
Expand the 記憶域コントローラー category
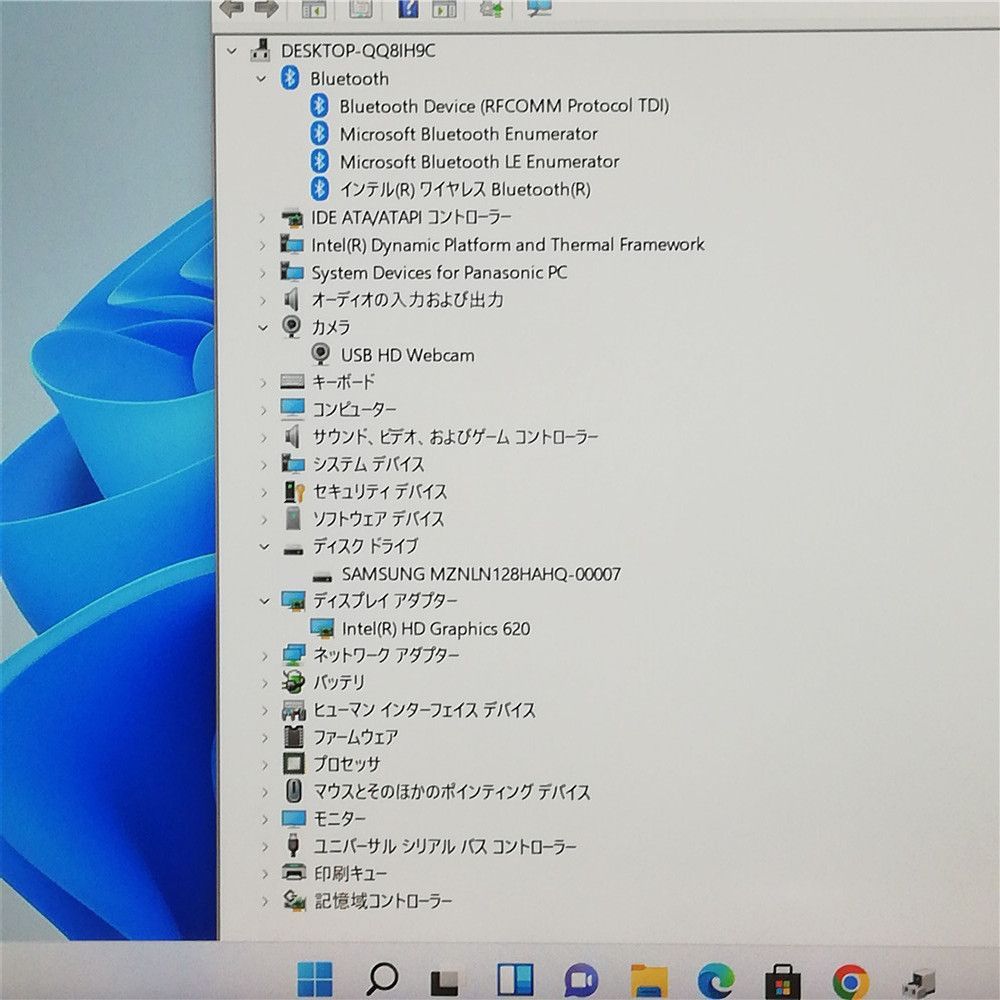(265, 901)
